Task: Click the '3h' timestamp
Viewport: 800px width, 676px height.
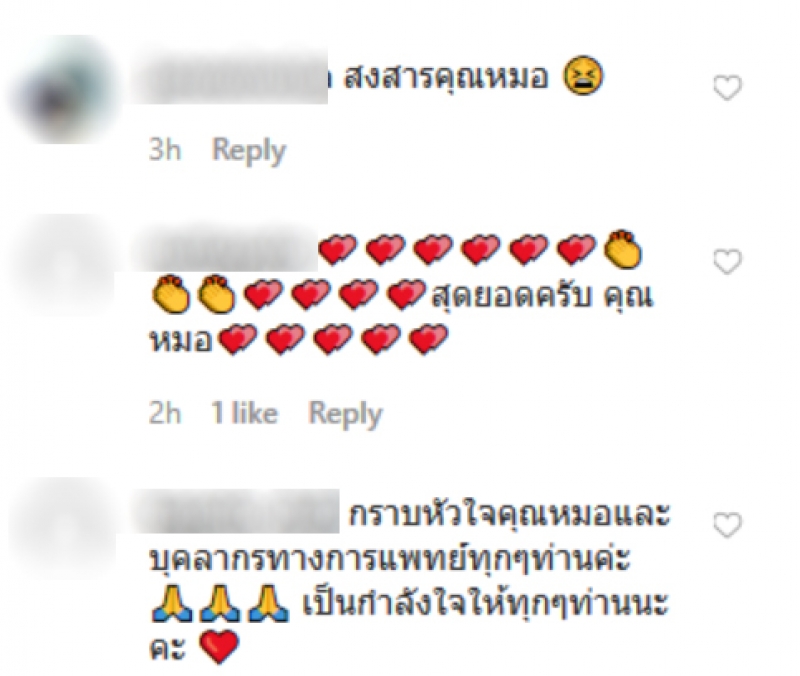Action: tap(165, 150)
